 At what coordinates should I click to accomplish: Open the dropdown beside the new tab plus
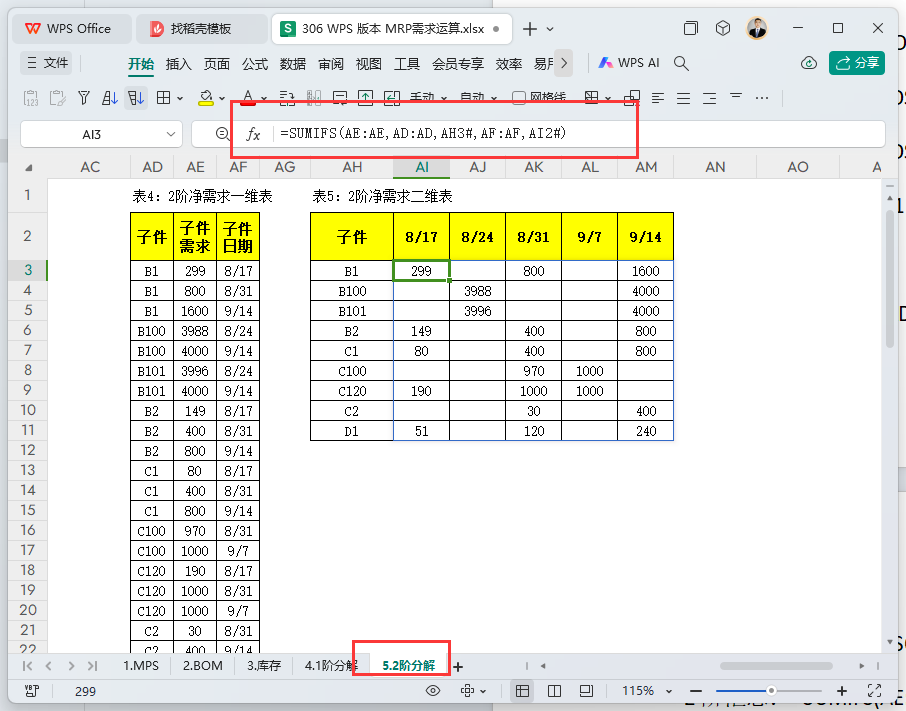[550, 29]
